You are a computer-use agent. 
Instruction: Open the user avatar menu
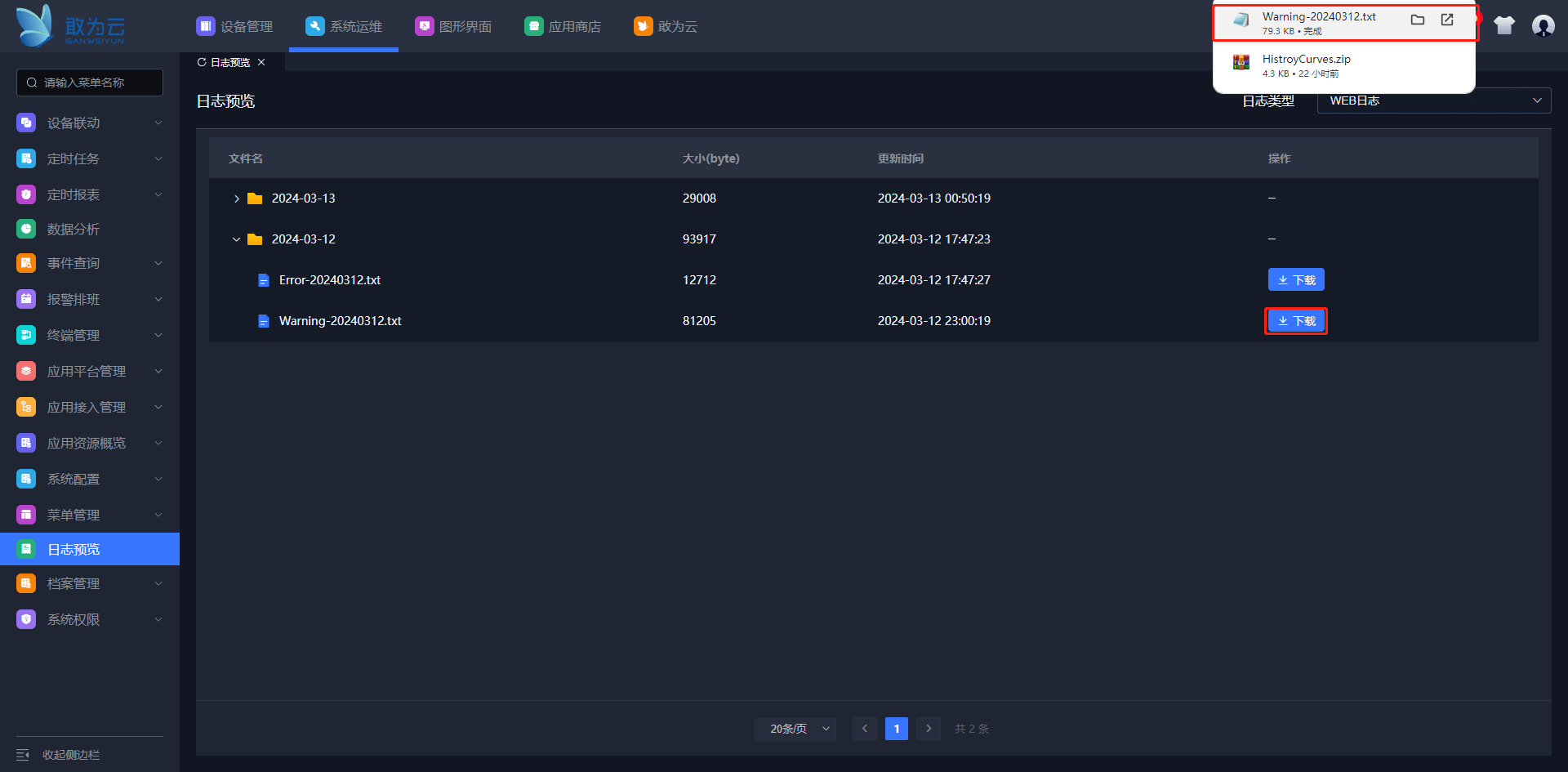pos(1543,26)
